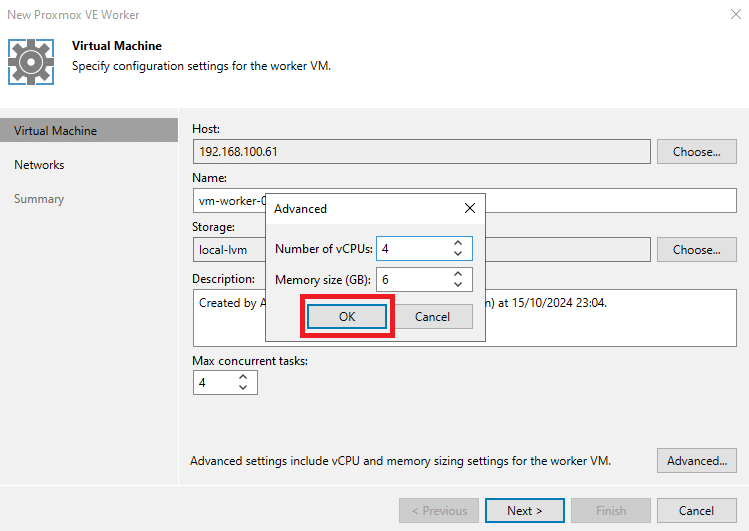Go to the Next wizard step

524,510
